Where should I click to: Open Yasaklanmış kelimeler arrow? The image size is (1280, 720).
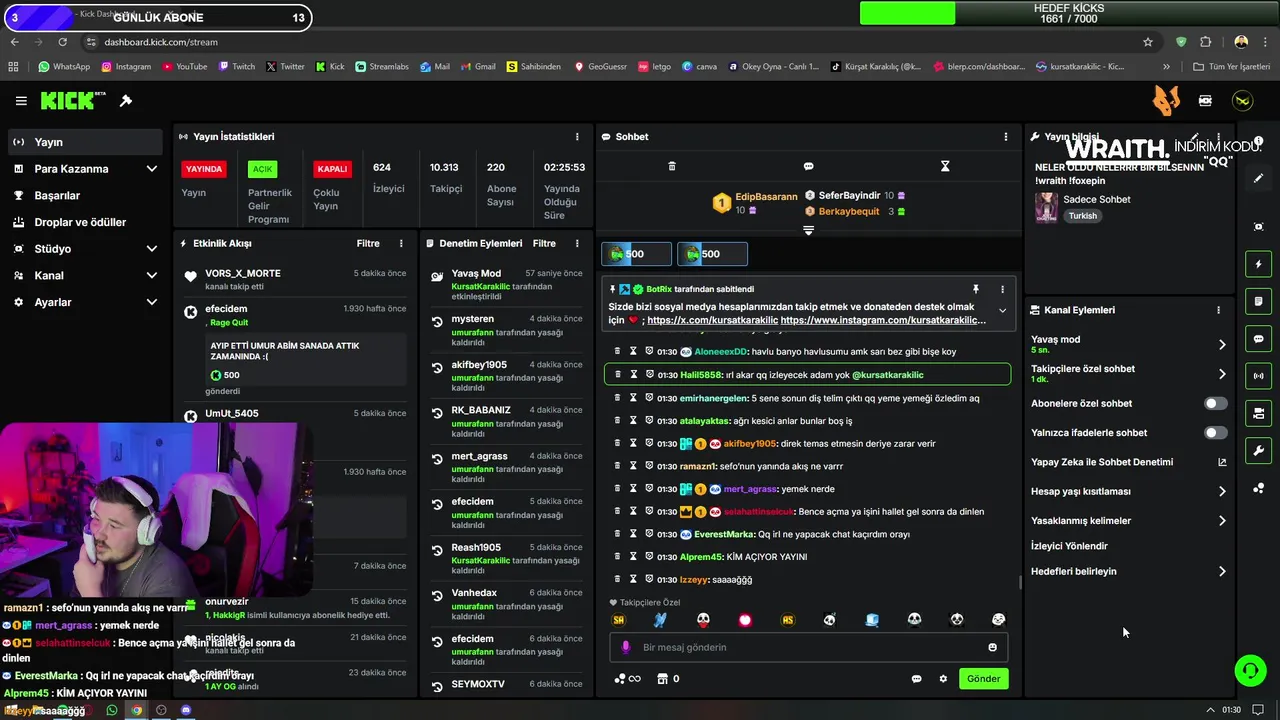(x=1222, y=521)
